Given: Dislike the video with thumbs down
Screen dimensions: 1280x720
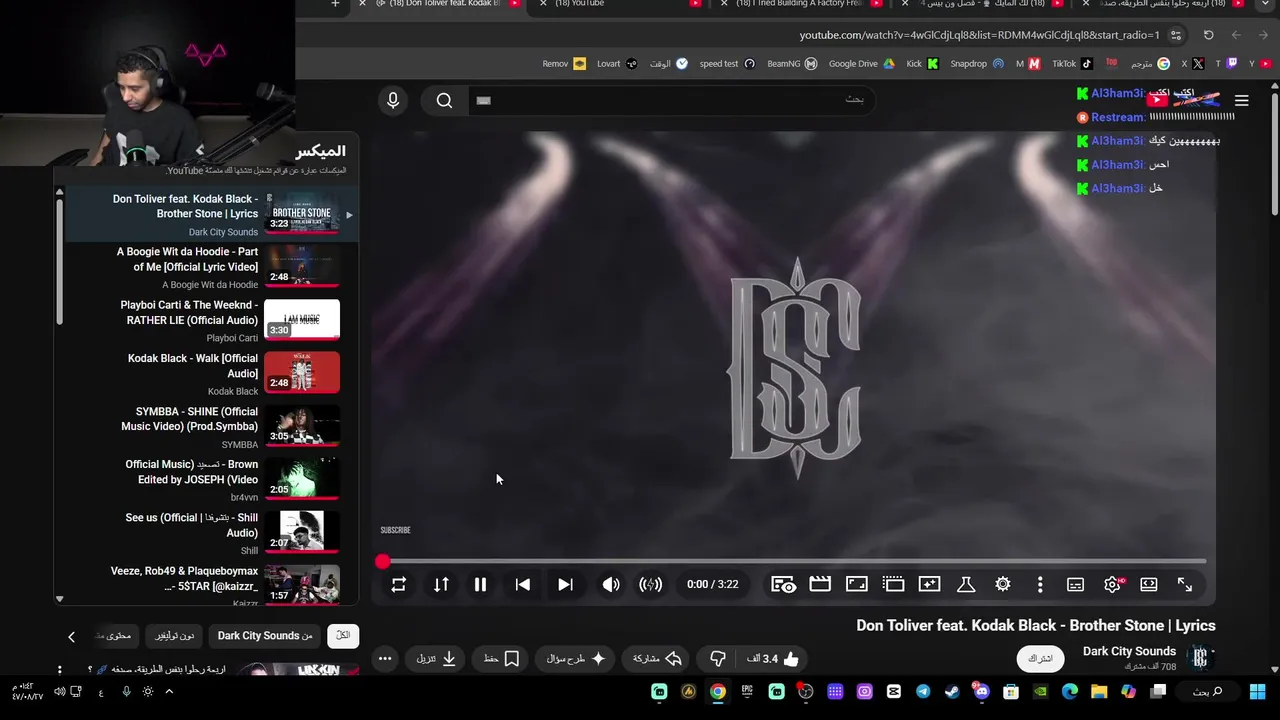Looking at the screenshot, I should 717,659.
